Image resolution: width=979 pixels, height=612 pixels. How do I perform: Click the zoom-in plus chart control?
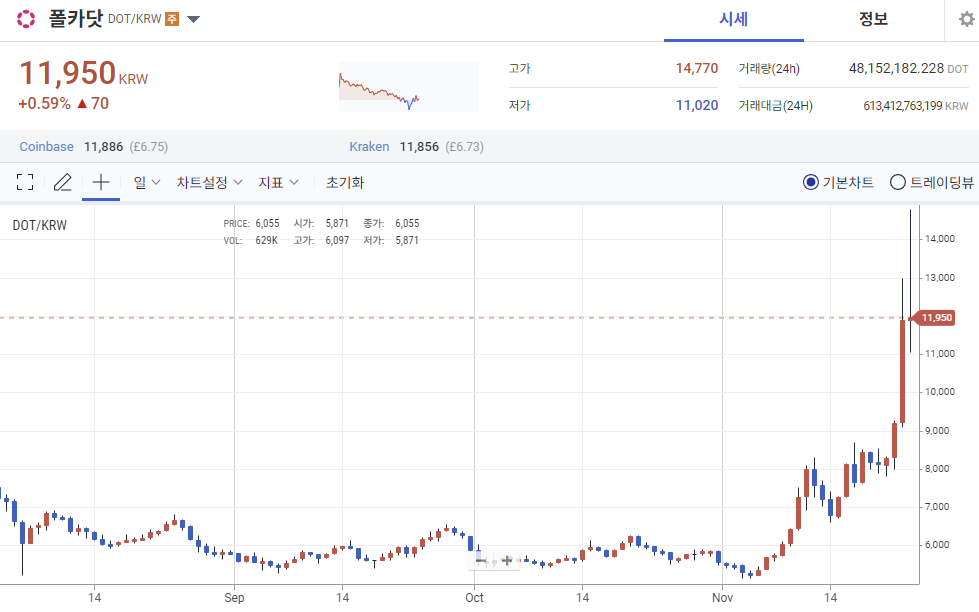click(507, 561)
